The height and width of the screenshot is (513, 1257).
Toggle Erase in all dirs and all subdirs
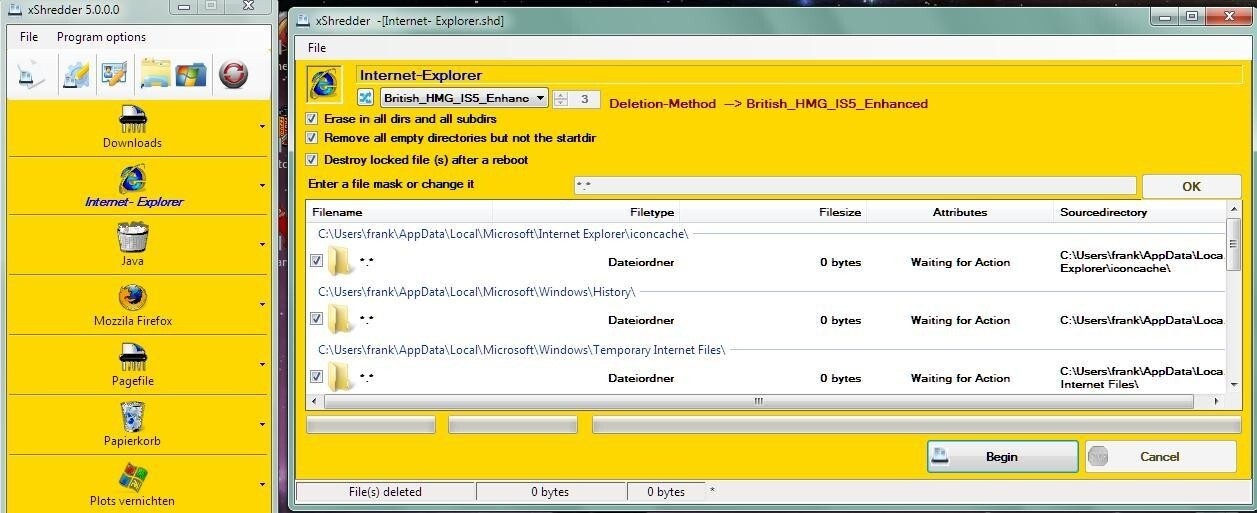312,118
